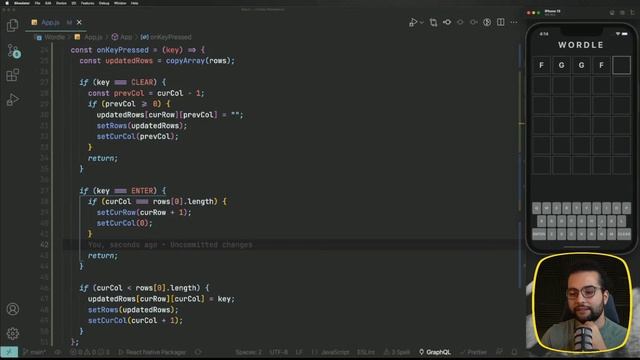This screenshot has width=640, height=360.
Task: Select the App.js editor tab
Action: [x=56, y=22]
